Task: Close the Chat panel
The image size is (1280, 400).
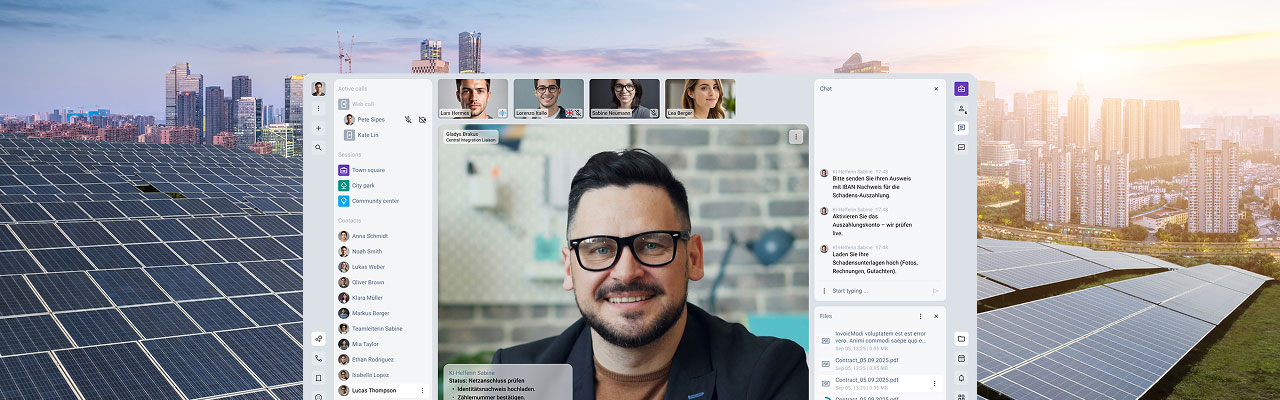Action: pyautogui.click(x=936, y=89)
